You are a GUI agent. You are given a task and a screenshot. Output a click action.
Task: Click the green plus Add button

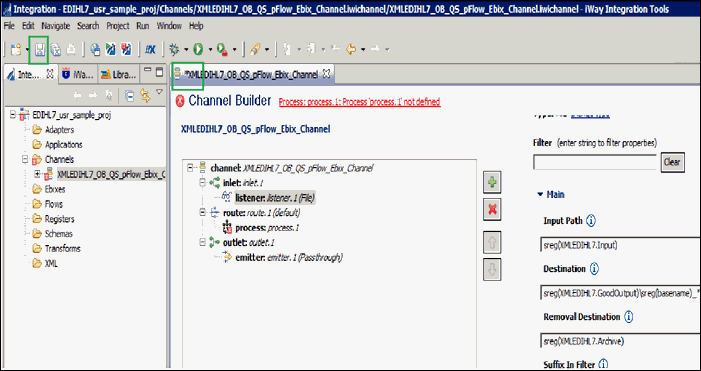pos(492,183)
